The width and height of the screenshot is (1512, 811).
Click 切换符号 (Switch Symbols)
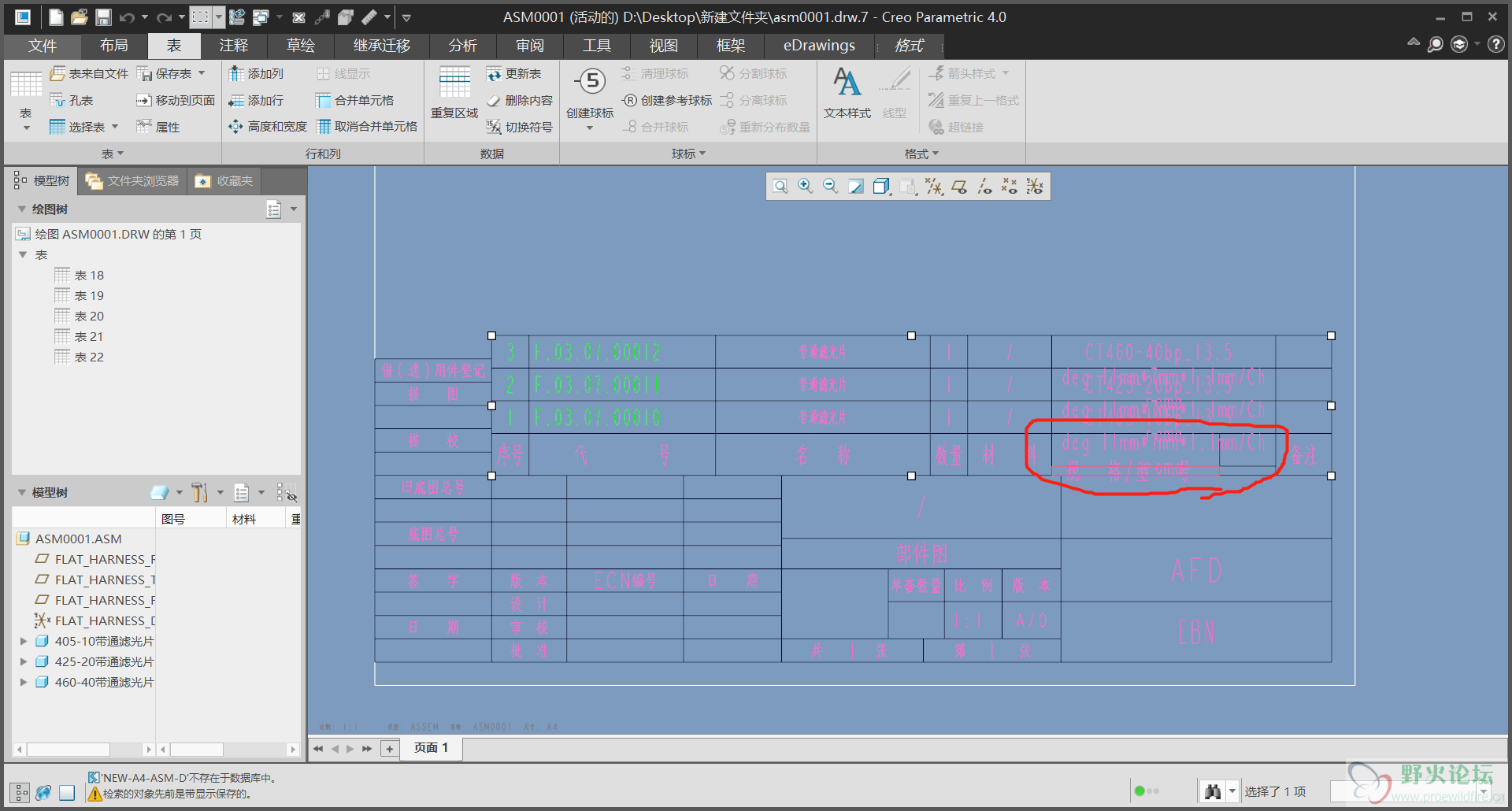(x=520, y=127)
